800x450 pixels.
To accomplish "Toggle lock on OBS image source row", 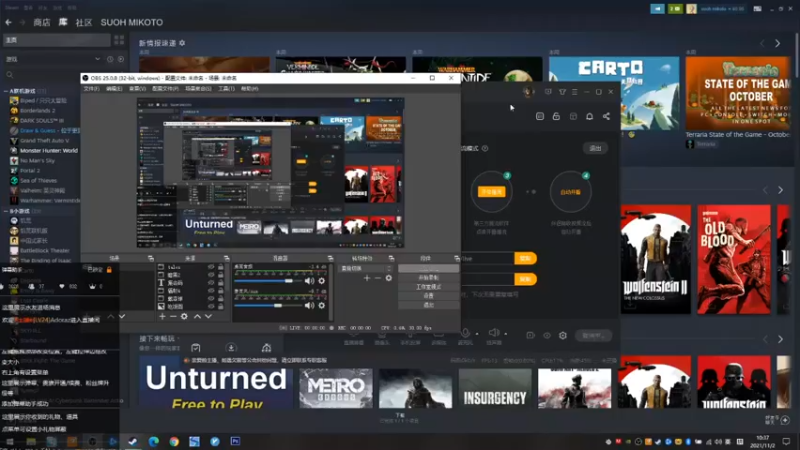I will pos(220,307).
